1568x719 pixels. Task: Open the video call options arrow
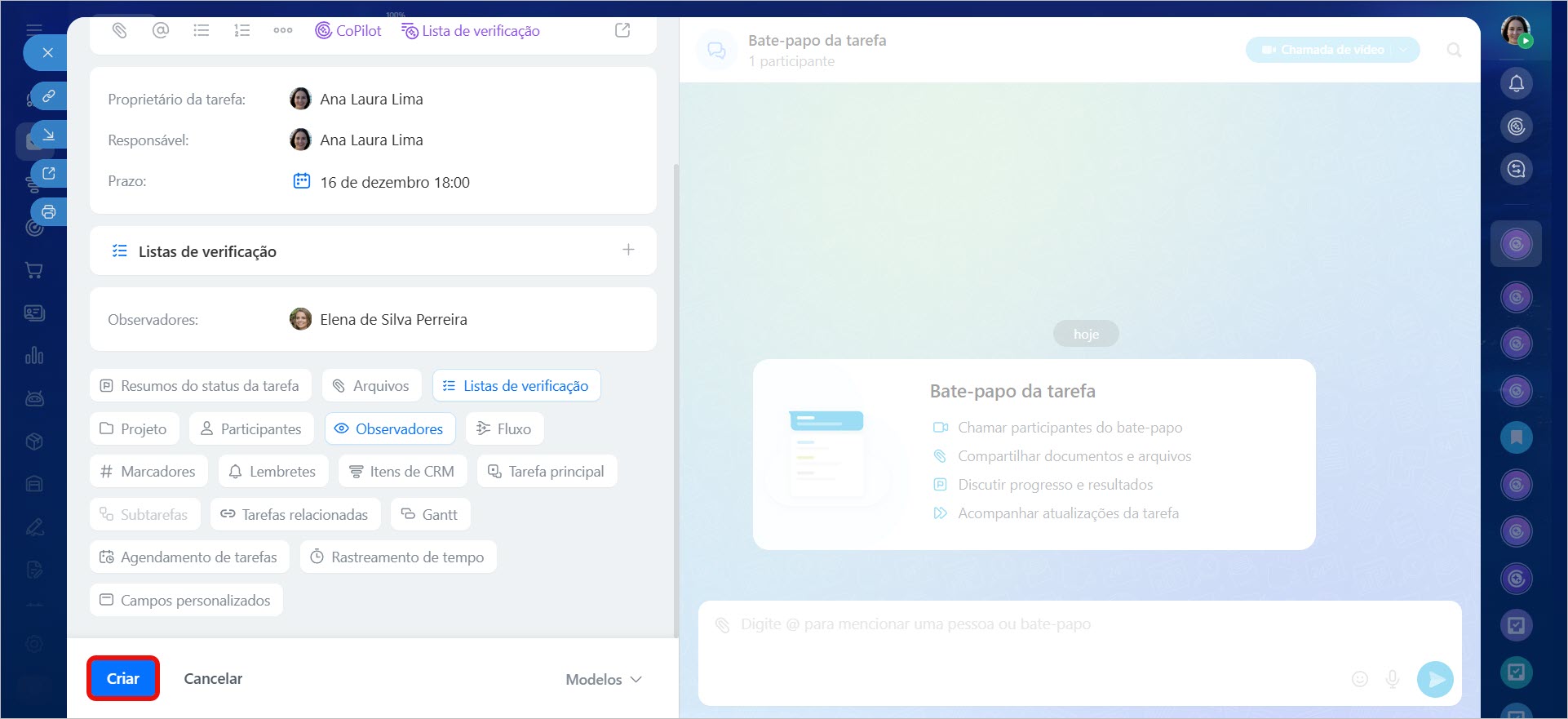1404,50
